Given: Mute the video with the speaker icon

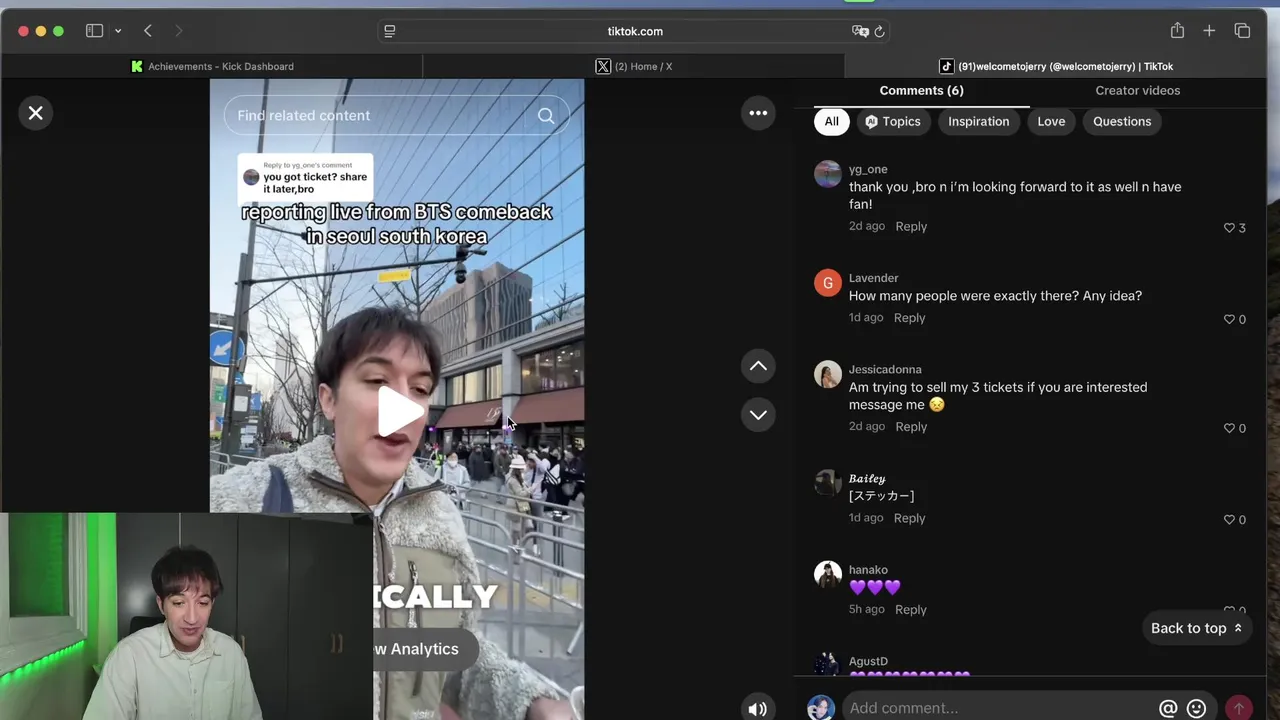Looking at the screenshot, I should pyautogui.click(x=757, y=709).
